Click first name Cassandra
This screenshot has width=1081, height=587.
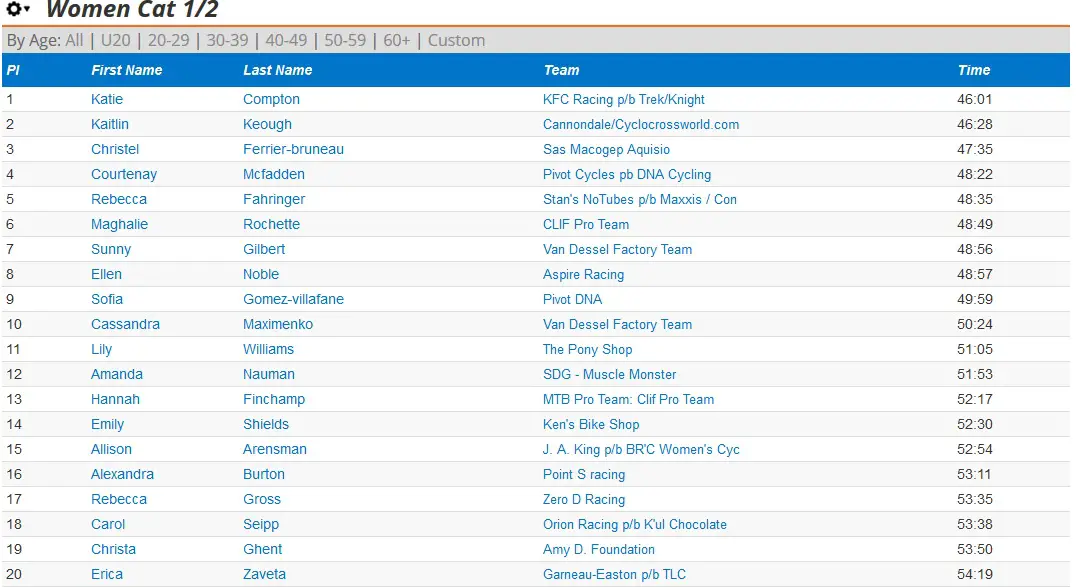point(125,324)
